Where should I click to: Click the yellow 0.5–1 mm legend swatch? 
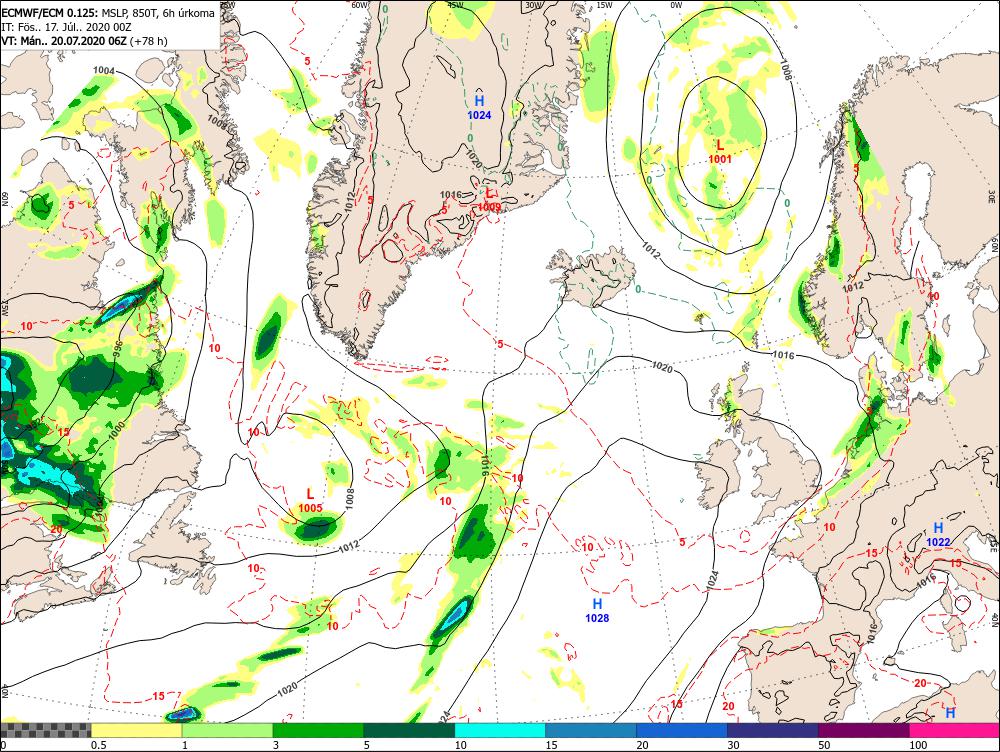[136, 730]
